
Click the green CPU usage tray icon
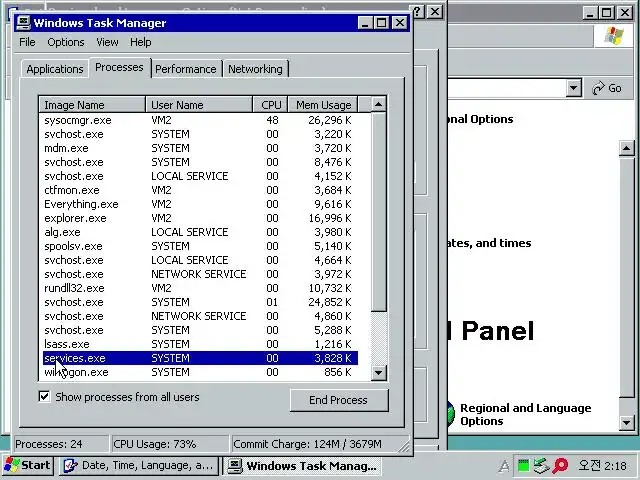[x=523, y=465]
